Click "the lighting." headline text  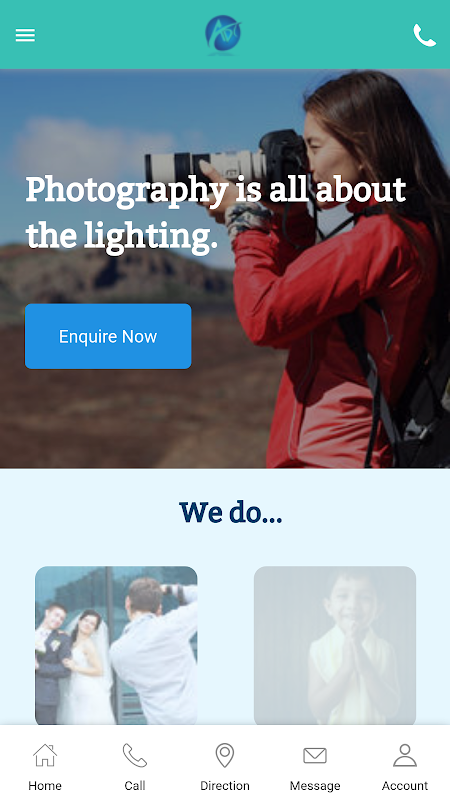[121, 237]
